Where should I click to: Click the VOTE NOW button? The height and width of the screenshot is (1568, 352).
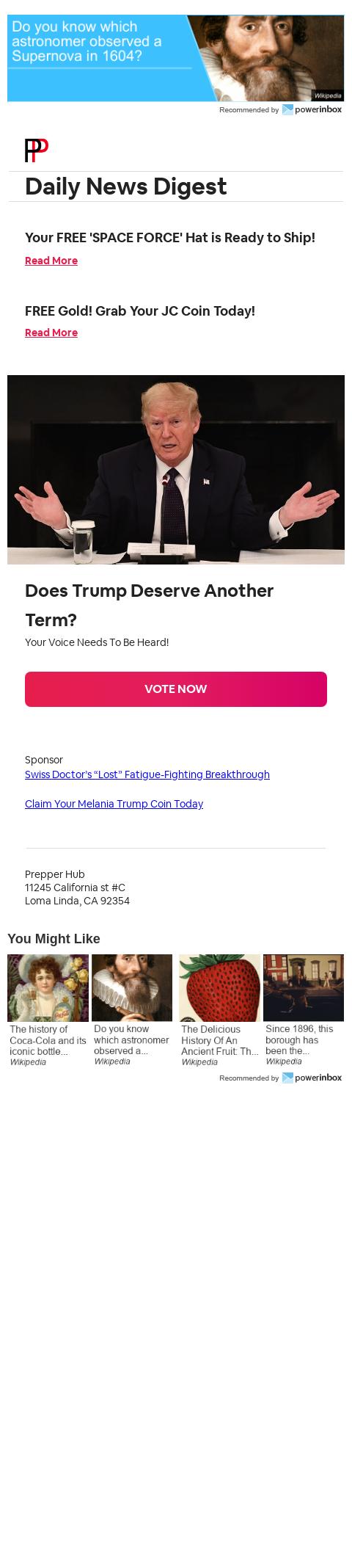[x=176, y=689]
